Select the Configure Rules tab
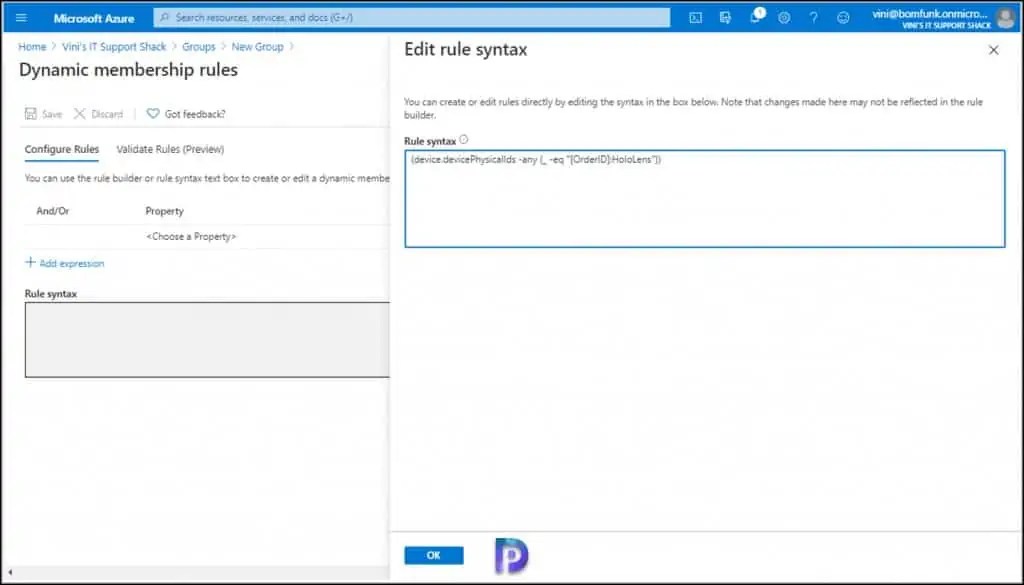Viewport: 1024px width, 585px height. [61, 148]
